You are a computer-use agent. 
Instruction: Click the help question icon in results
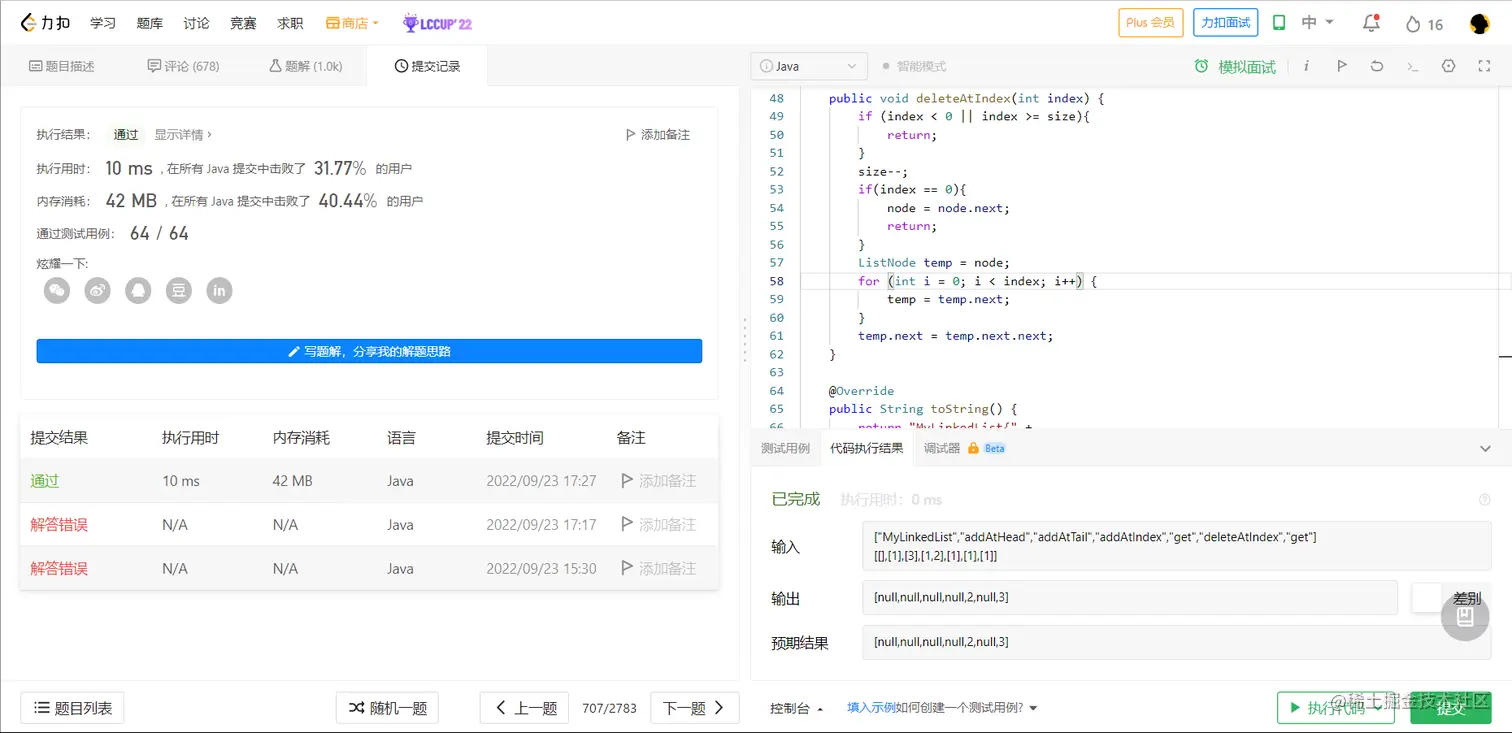1484,500
